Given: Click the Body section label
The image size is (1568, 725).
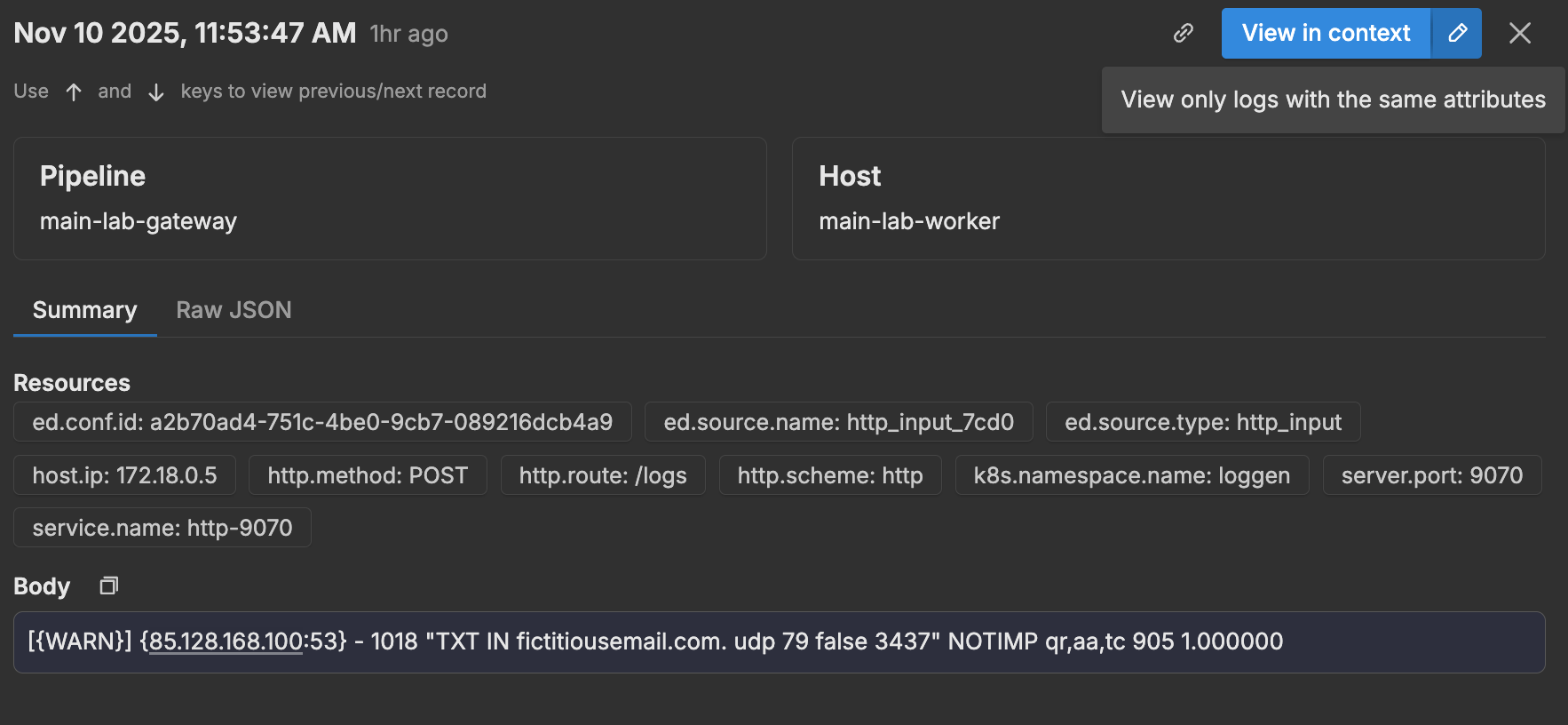Looking at the screenshot, I should coord(42,586).
